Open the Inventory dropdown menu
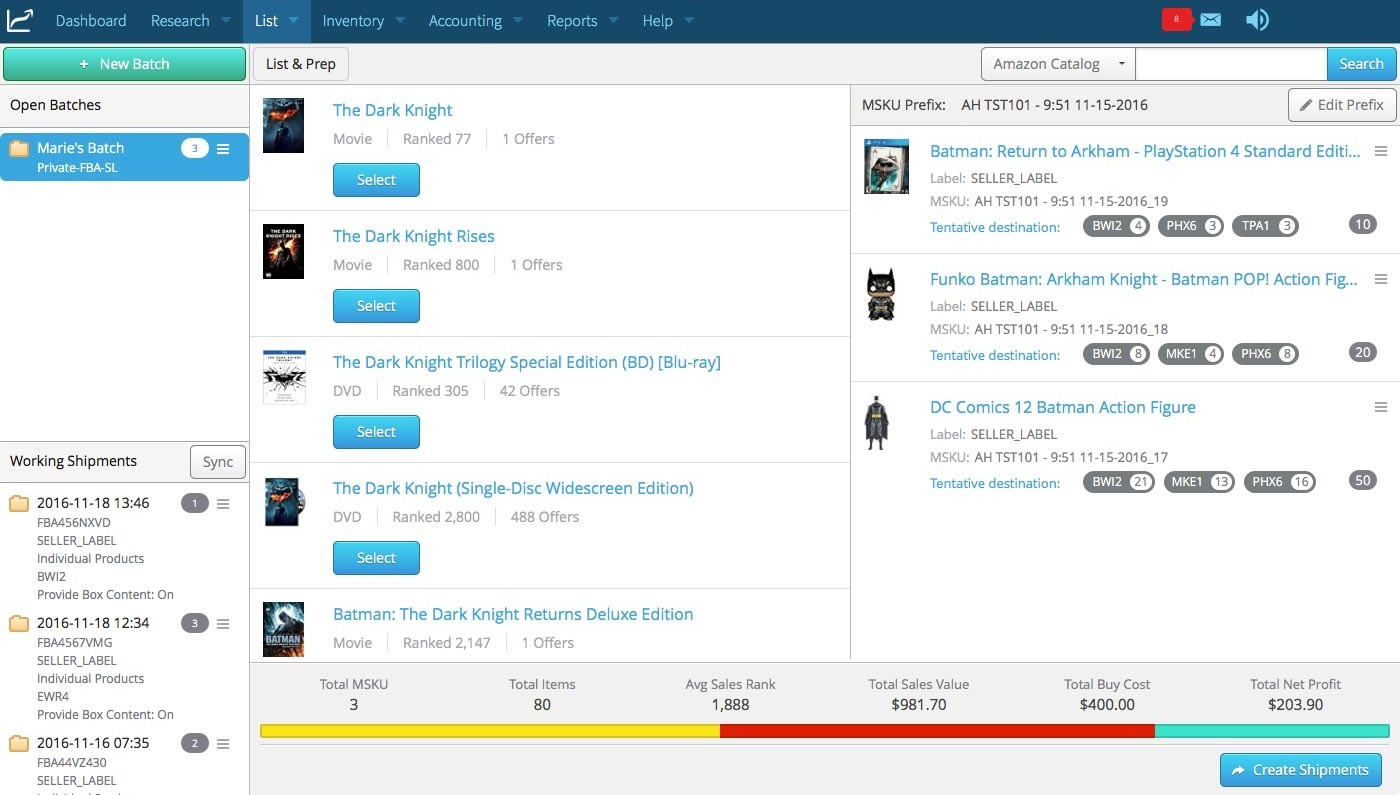The width and height of the screenshot is (1400, 795). [x=363, y=20]
